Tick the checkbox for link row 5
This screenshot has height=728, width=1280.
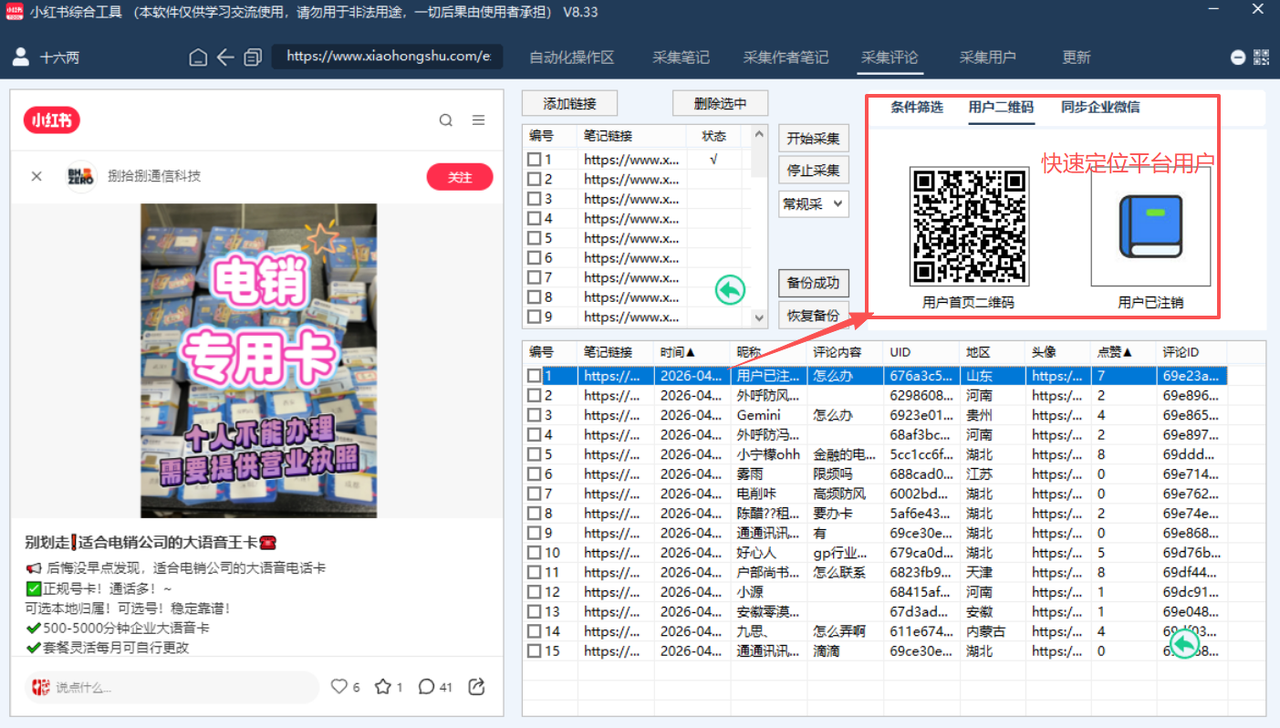click(535, 238)
